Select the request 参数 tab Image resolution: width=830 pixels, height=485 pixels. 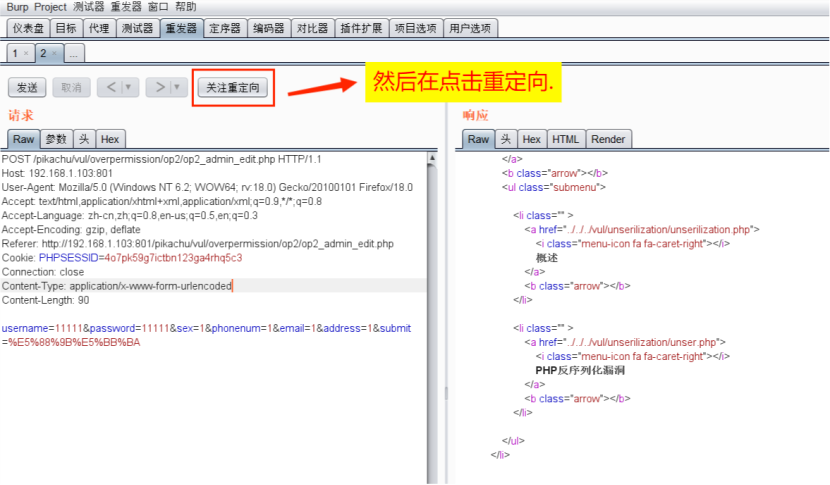pos(56,139)
